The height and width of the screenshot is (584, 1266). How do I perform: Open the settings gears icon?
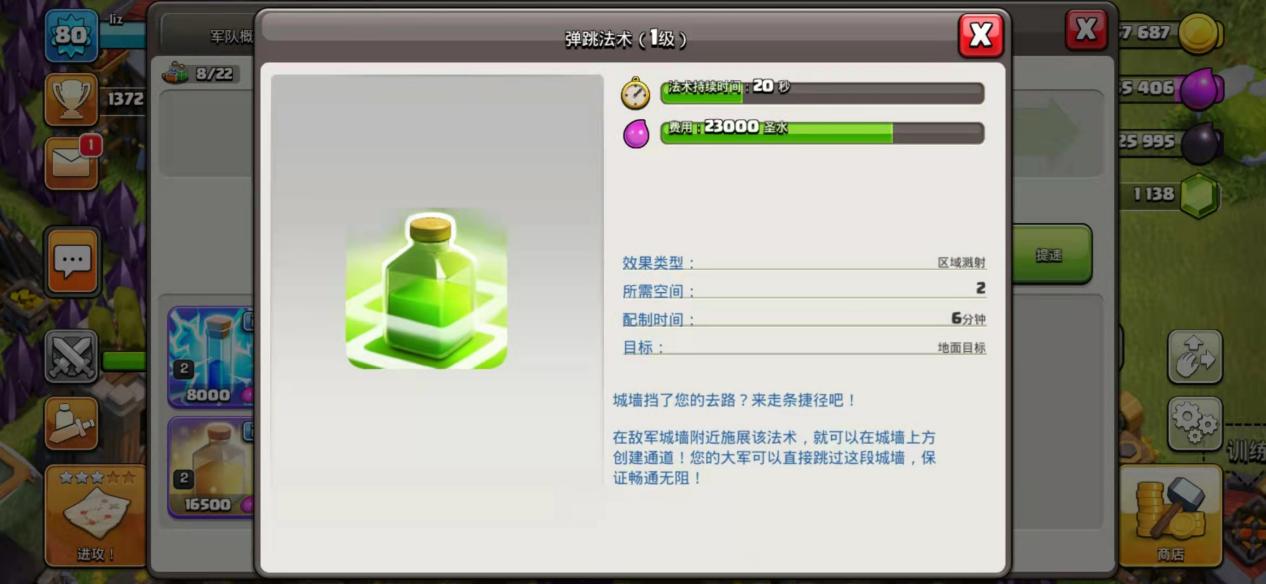[x=1195, y=423]
